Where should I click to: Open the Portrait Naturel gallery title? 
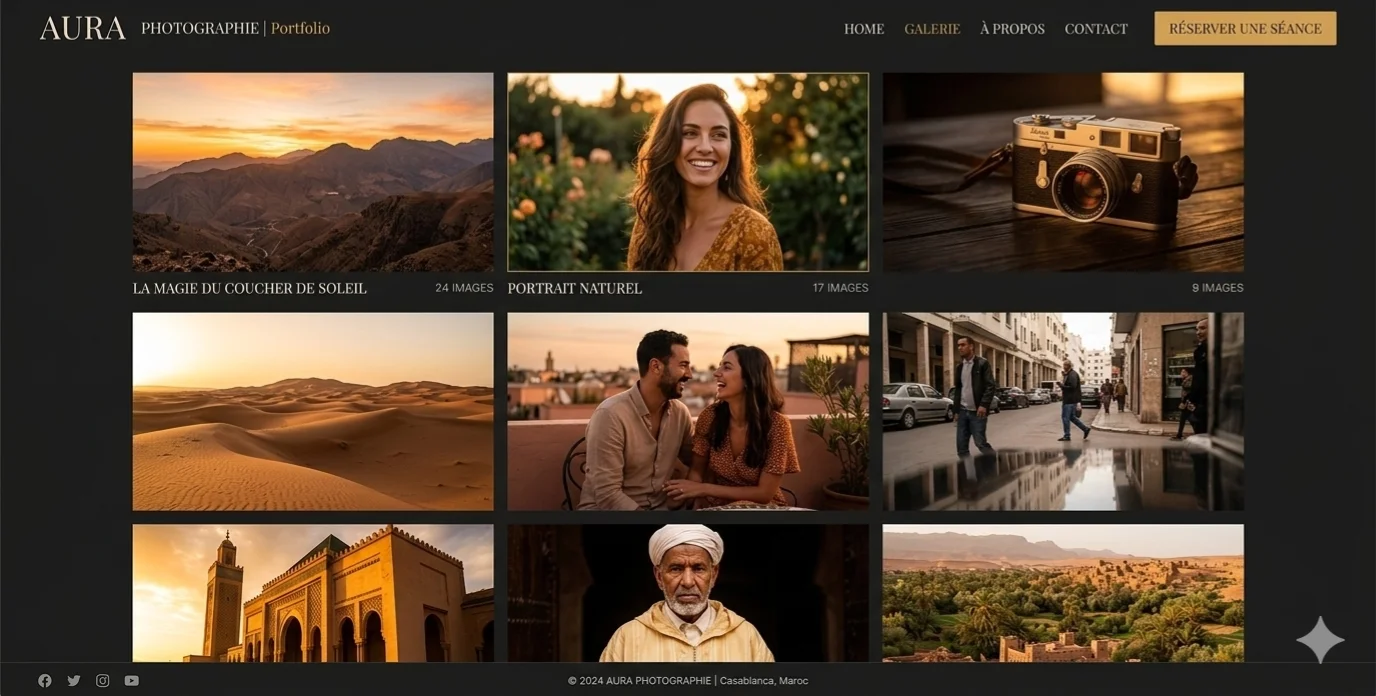coord(574,288)
